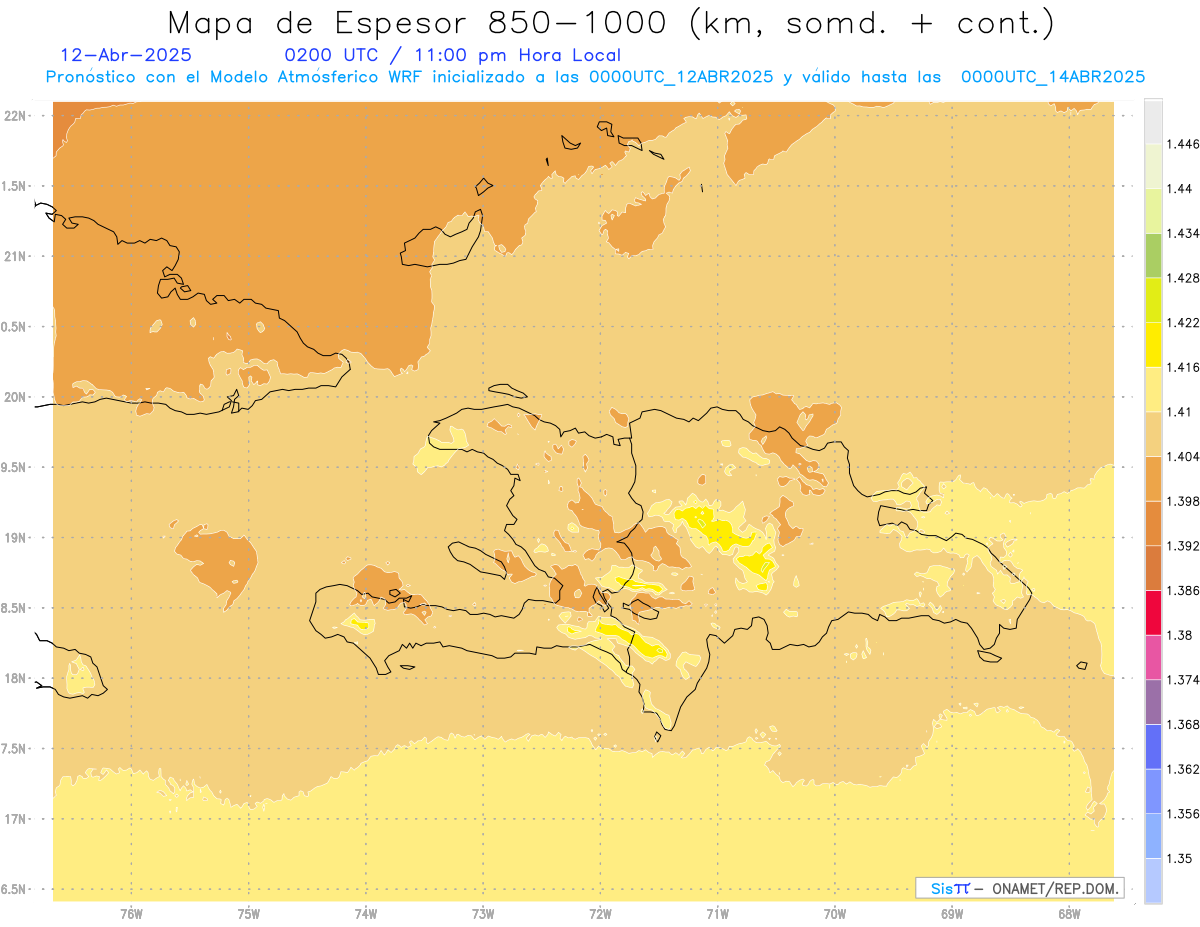
Task: Pick the red 1.38–1.386 colorbar segment
Action: pos(1153,613)
